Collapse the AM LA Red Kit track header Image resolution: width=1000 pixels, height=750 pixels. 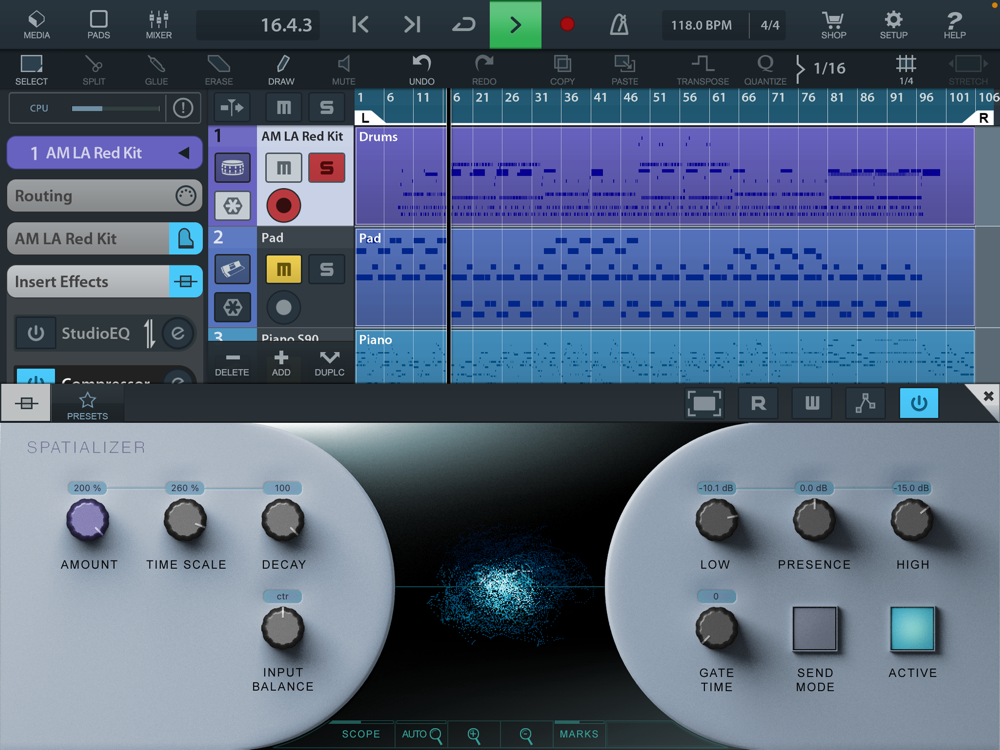coord(184,153)
